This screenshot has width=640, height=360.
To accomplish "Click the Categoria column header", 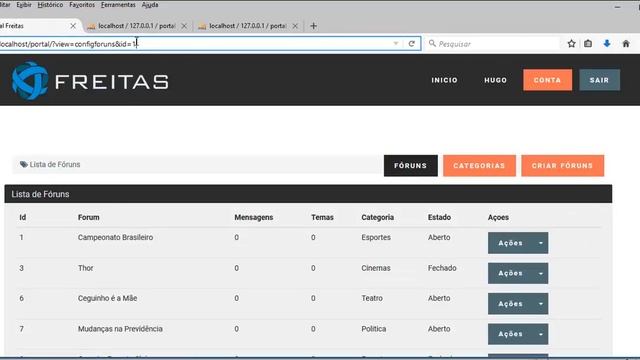I will point(378,218).
